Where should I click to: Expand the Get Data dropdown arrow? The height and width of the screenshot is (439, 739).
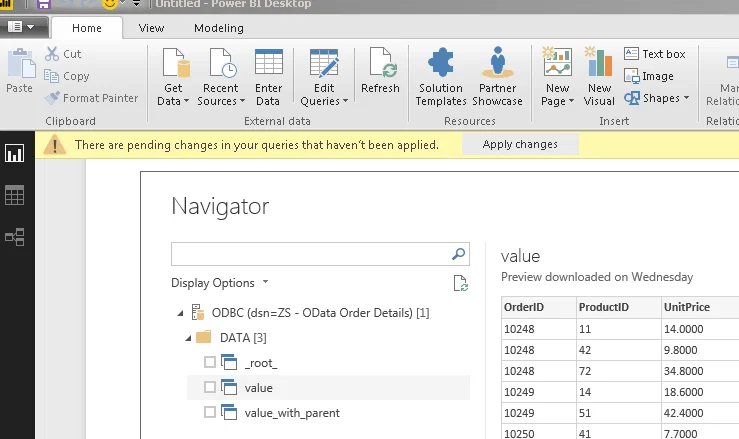(x=186, y=101)
